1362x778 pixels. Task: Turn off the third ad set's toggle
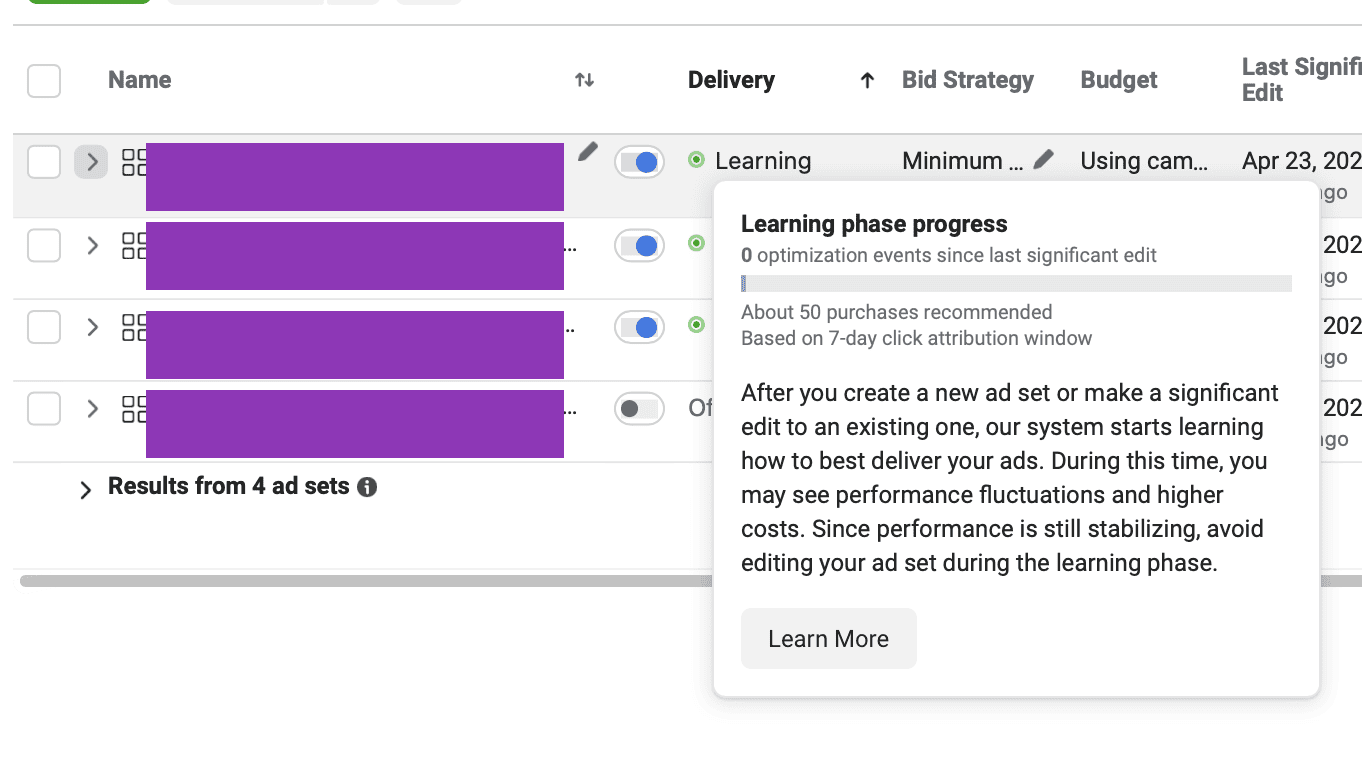point(639,327)
